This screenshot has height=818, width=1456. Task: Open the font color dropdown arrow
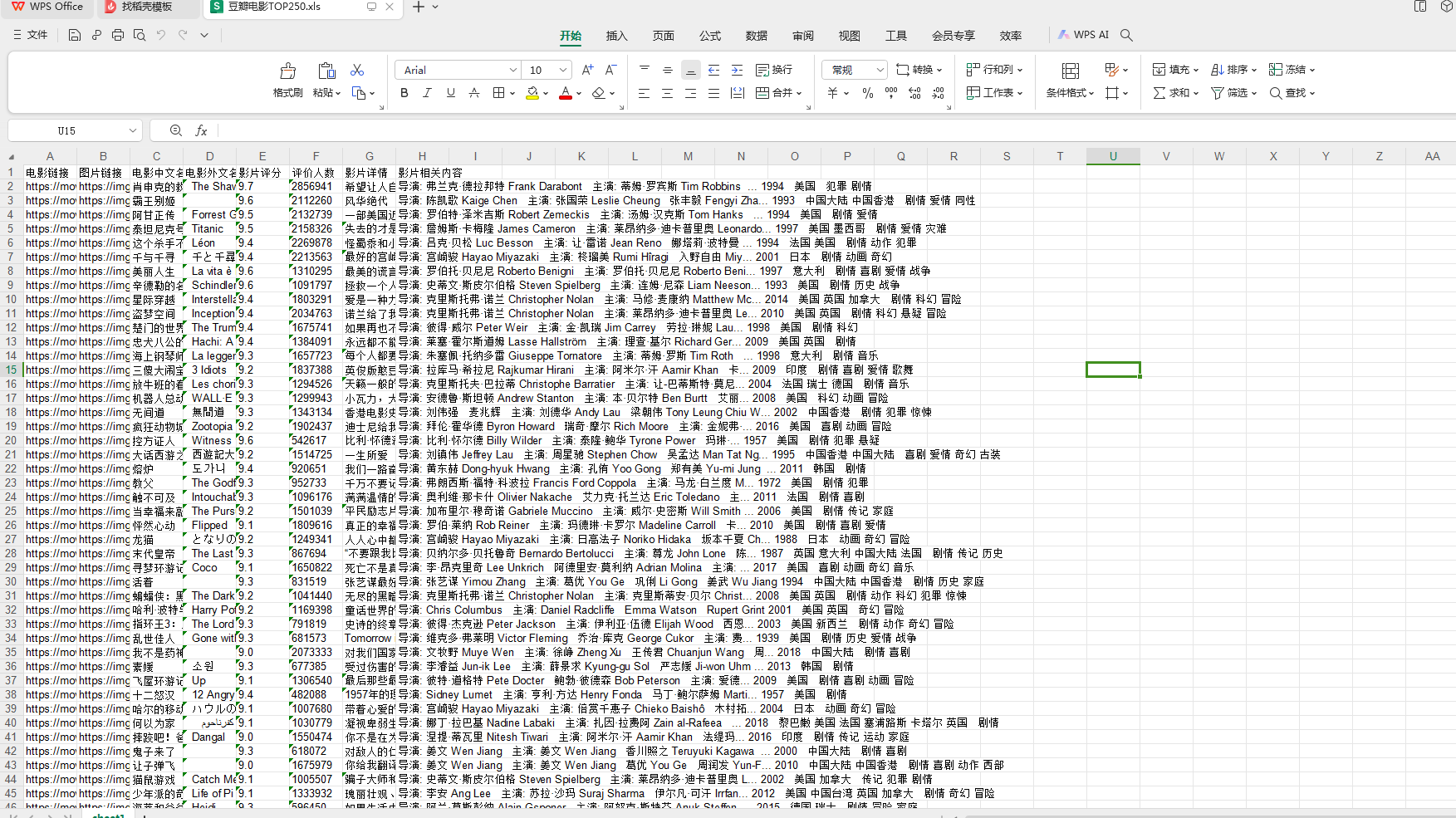pos(579,94)
